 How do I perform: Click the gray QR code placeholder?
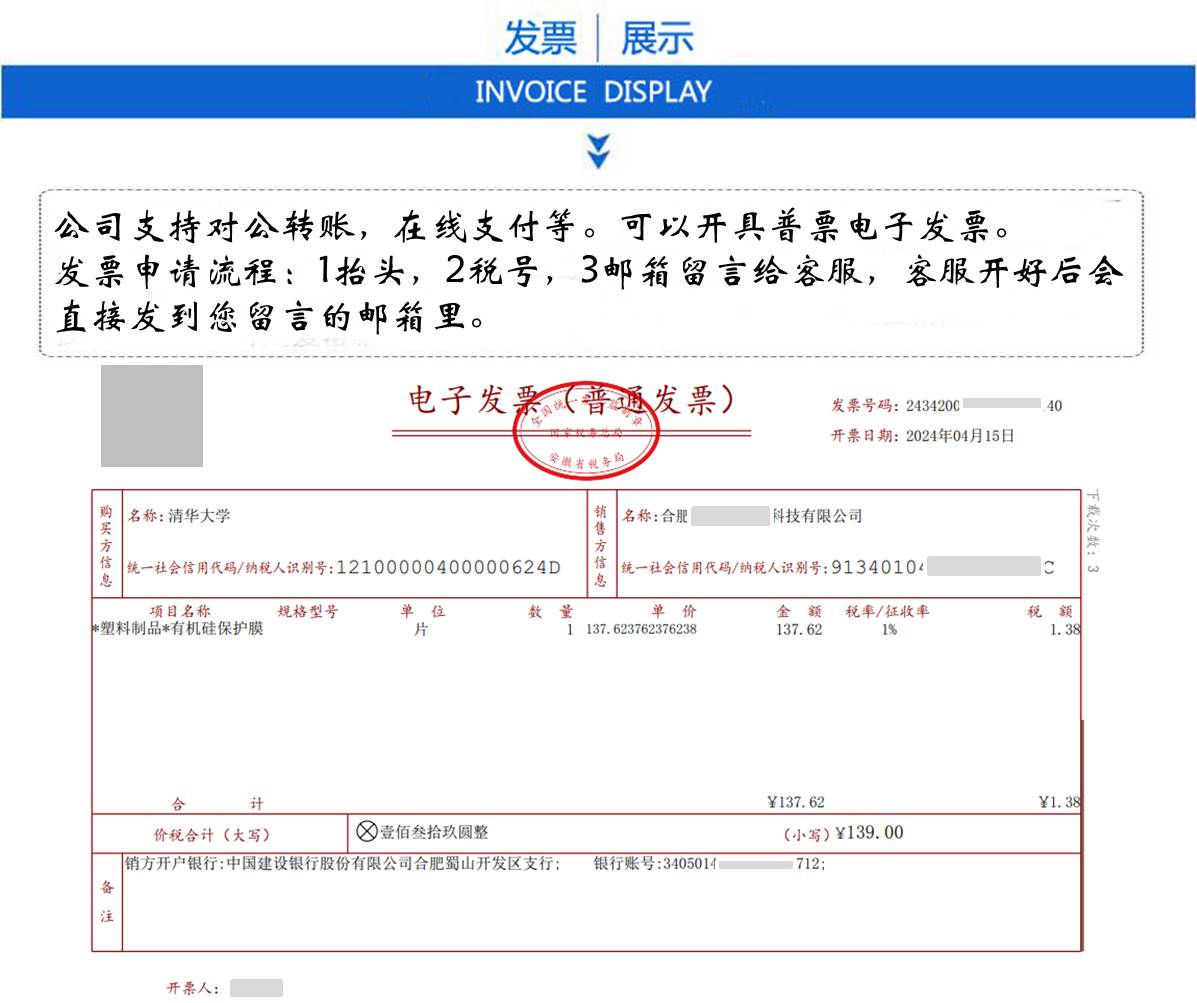[152, 416]
